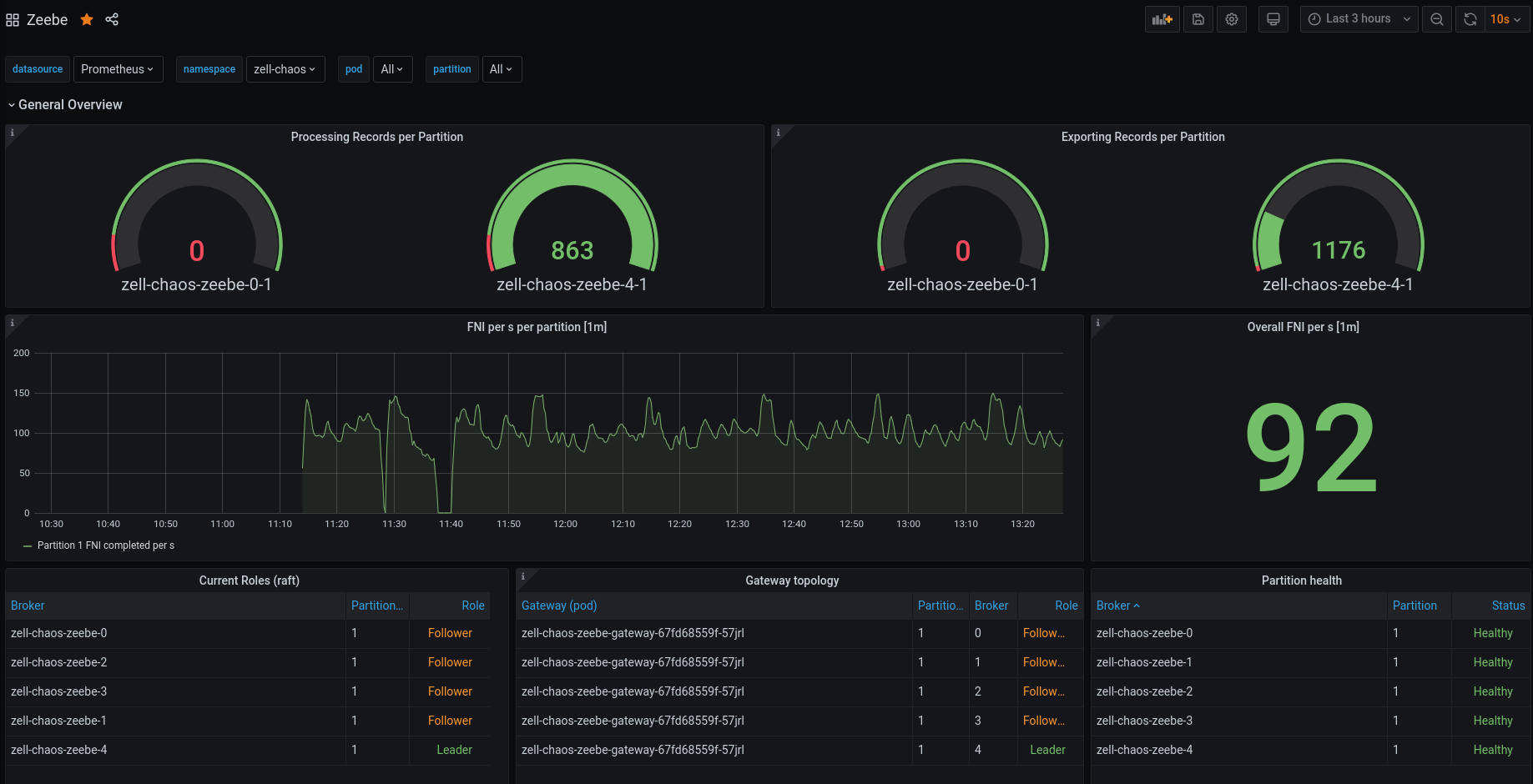Click the Zeebe dashboard title
Image resolution: width=1533 pixels, height=784 pixels.
coord(47,19)
